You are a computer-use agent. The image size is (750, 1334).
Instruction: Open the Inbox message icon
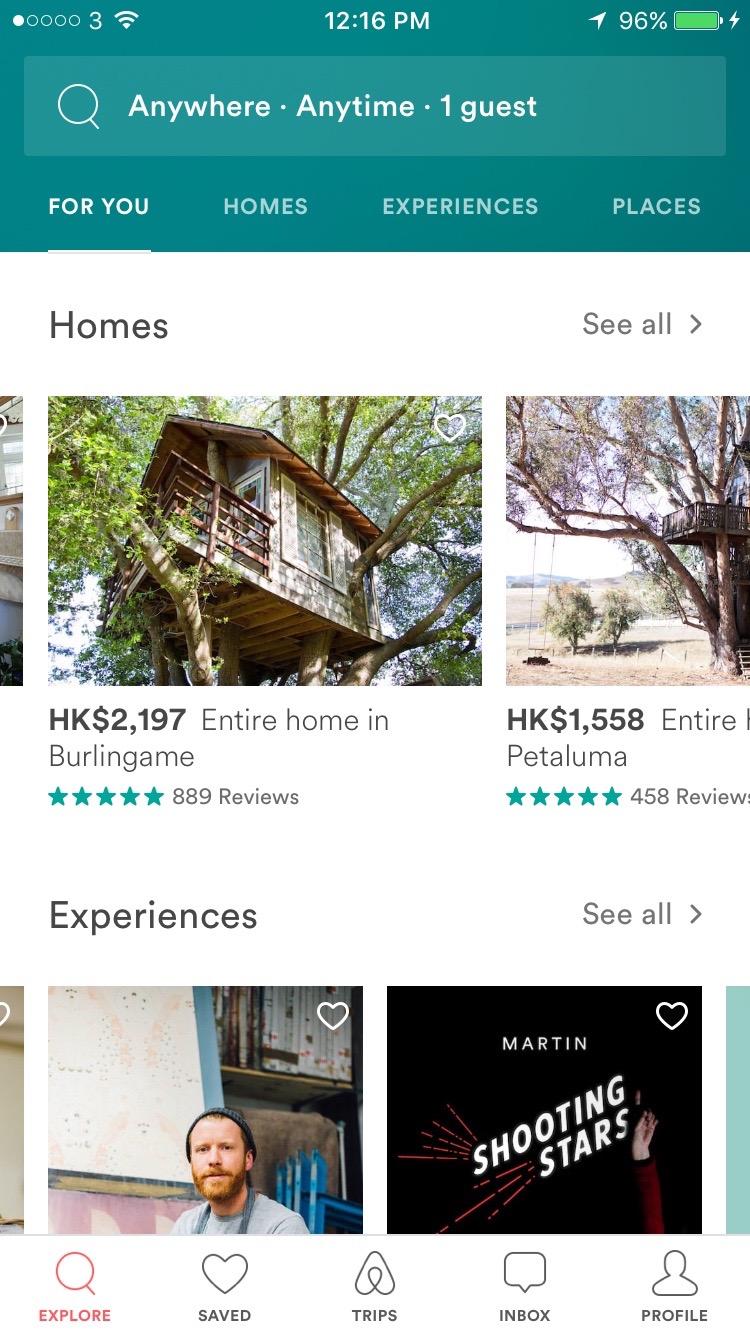point(524,1274)
